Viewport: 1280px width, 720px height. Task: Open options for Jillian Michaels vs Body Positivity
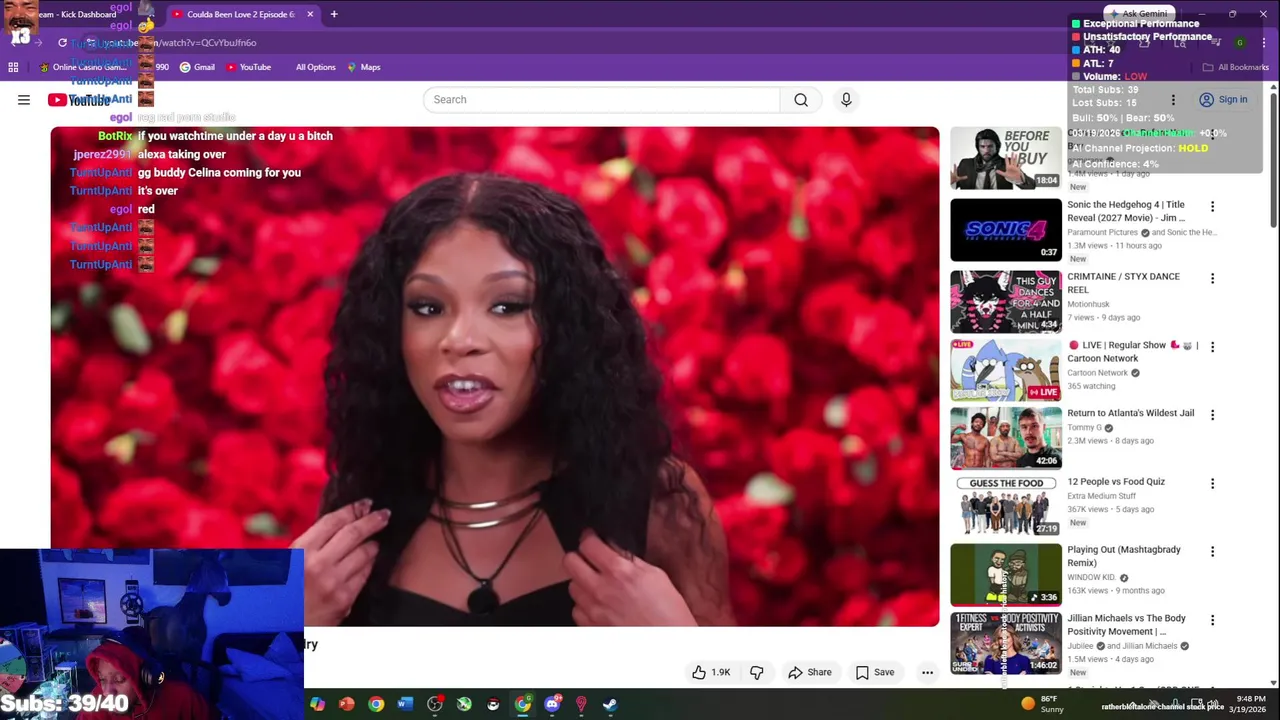1212,621
